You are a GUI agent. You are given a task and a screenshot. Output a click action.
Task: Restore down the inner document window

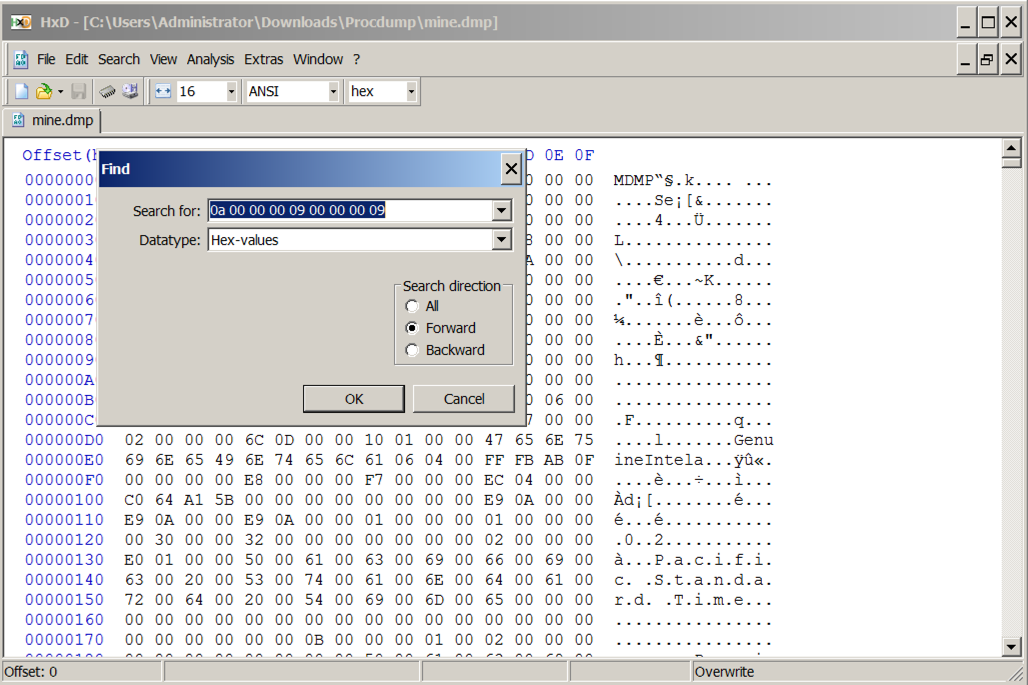tap(987, 60)
